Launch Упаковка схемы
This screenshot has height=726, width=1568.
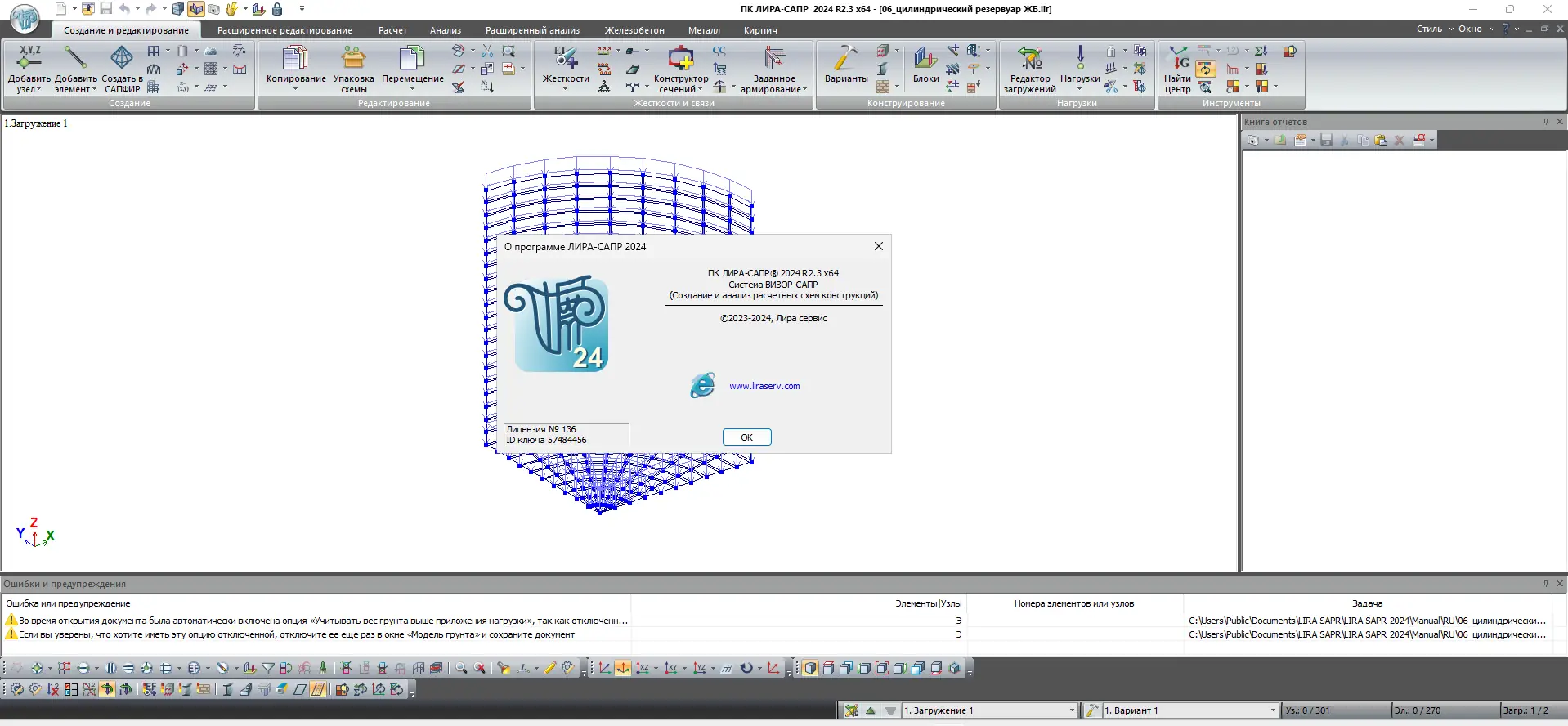pyautogui.click(x=353, y=69)
